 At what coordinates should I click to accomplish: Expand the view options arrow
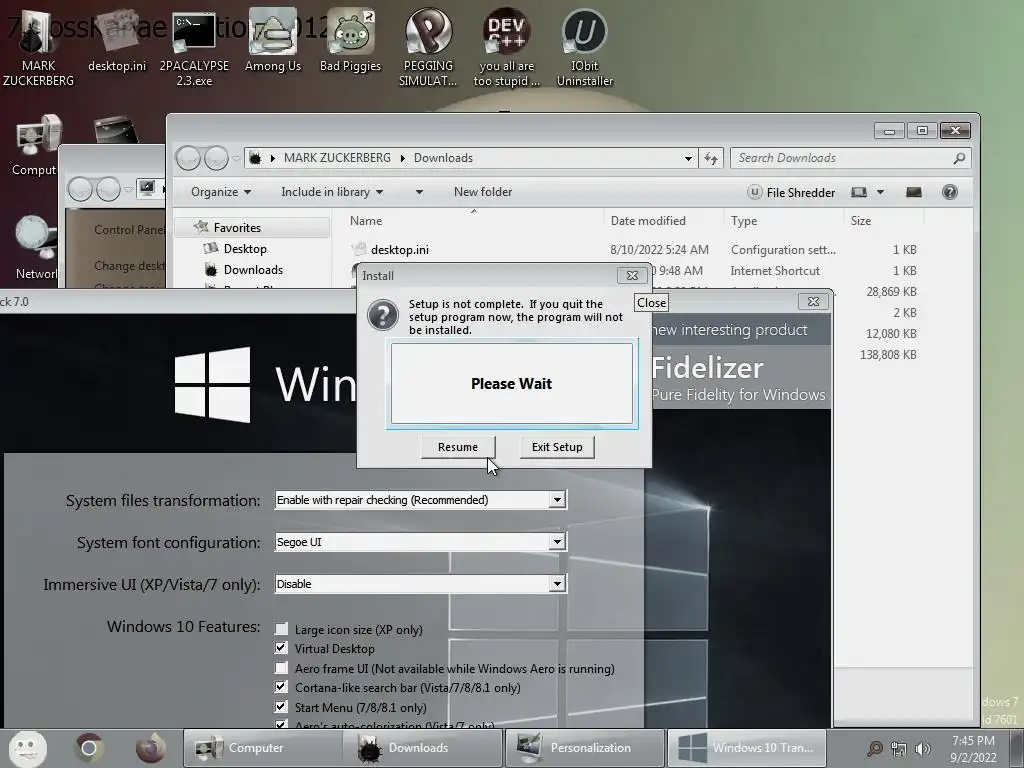point(880,192)
